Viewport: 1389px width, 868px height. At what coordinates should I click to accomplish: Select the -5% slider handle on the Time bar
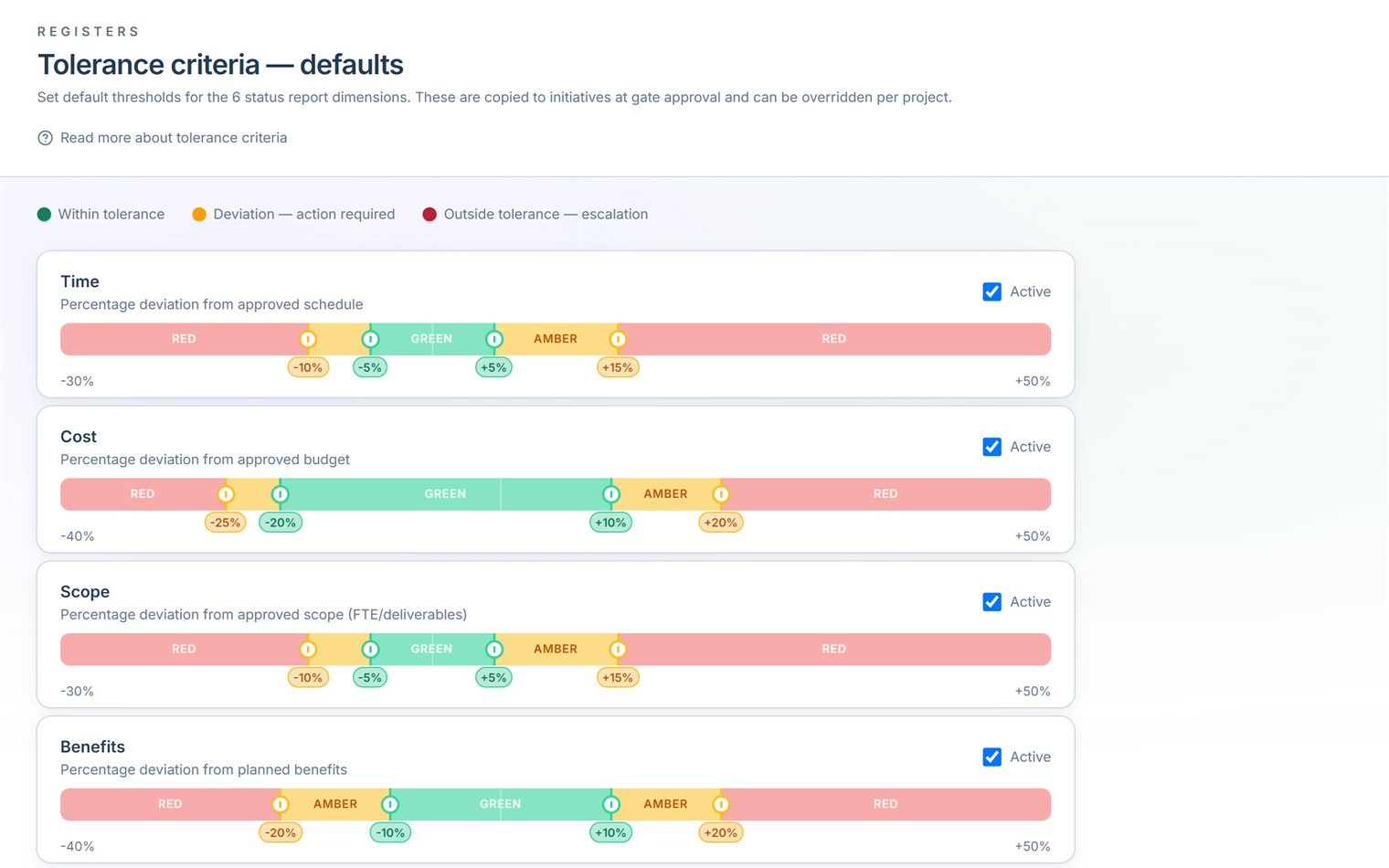coord(370,339)
